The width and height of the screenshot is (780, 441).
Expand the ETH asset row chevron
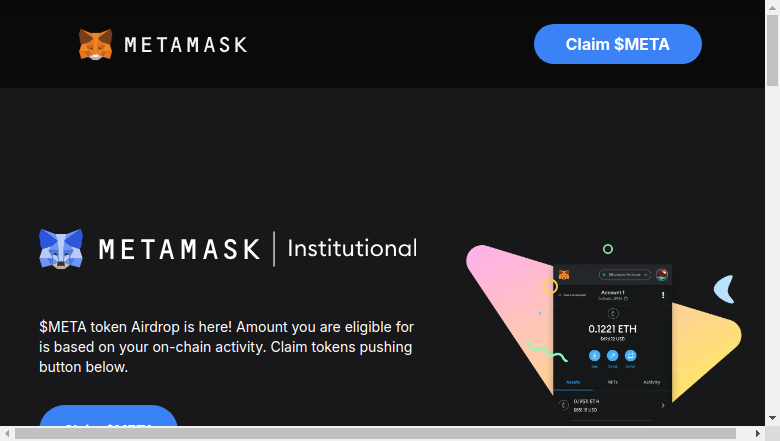(x=663, y=405)
